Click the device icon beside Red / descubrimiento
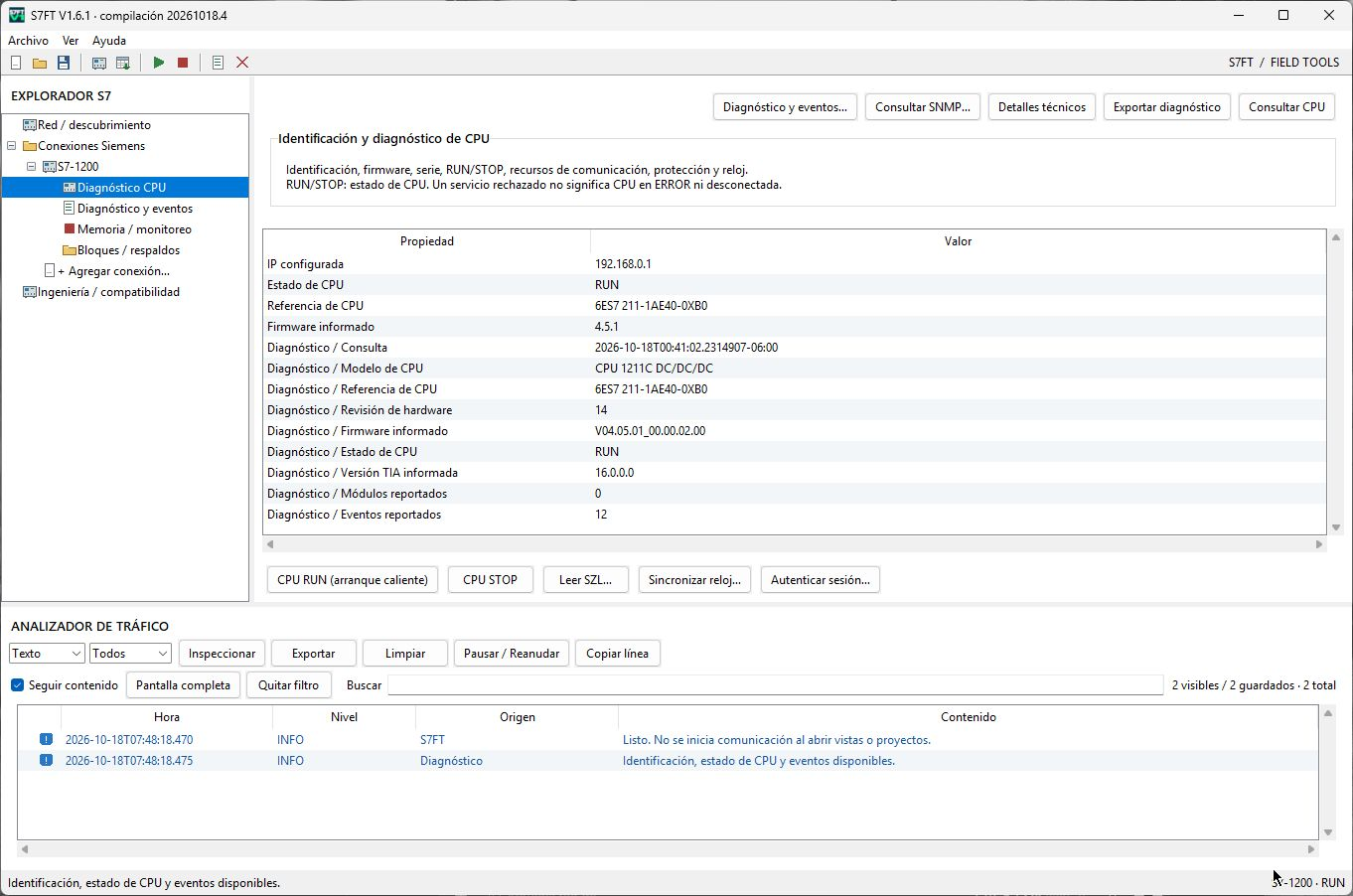Image resolution: width=1353 pixels, height=896 pixels. (x=30, y=125)
